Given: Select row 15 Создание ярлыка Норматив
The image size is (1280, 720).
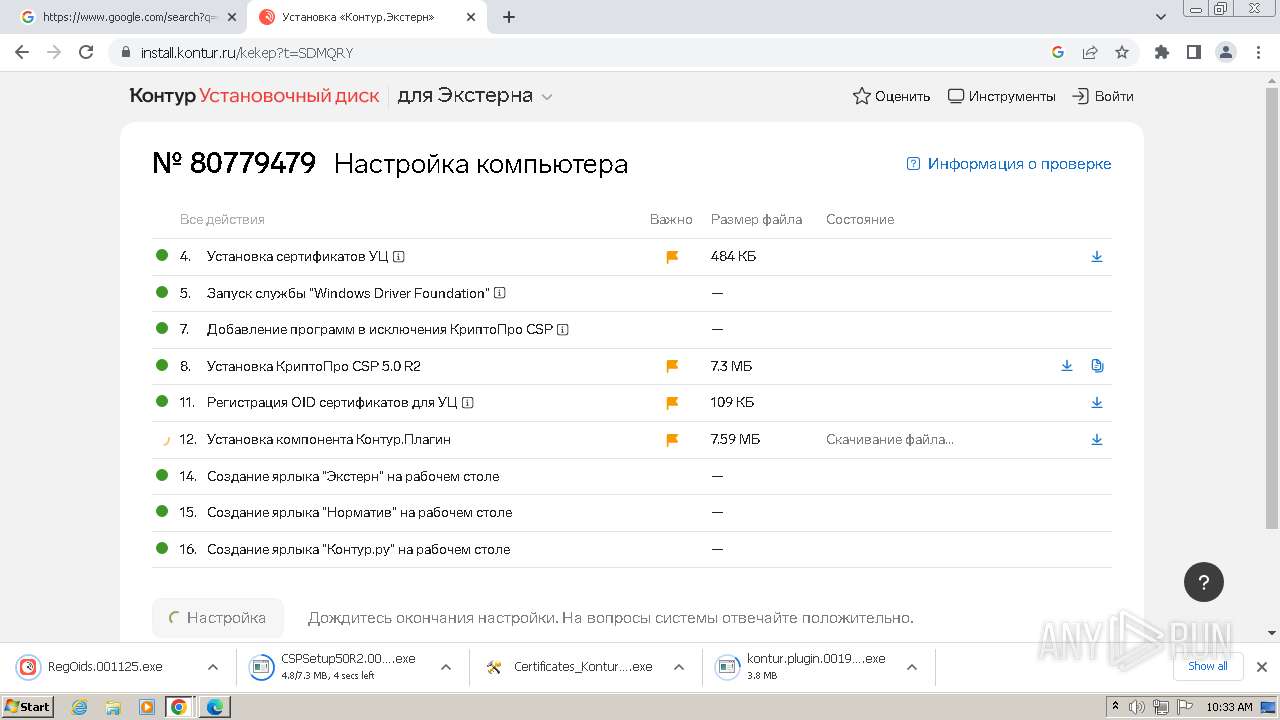Looking at the screenshot, I should pyautogui.click(x=632, y=512).
